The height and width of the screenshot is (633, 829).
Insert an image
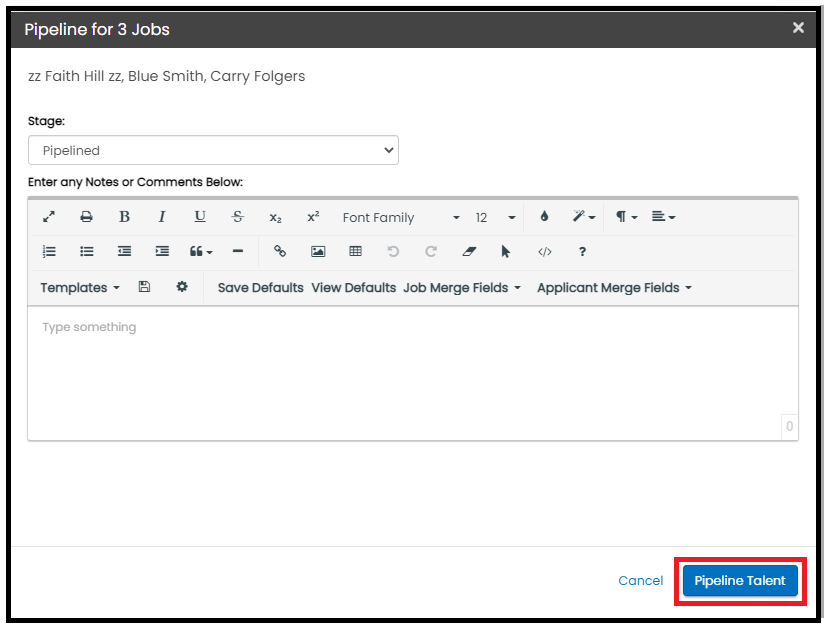tap(318, 252)
